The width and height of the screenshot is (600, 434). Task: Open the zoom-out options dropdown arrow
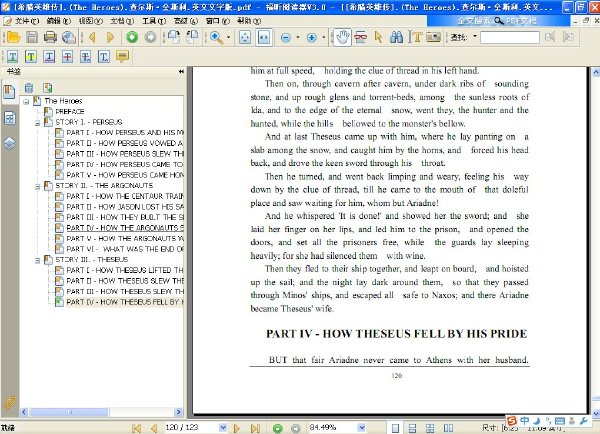click(x=298, y=38)
